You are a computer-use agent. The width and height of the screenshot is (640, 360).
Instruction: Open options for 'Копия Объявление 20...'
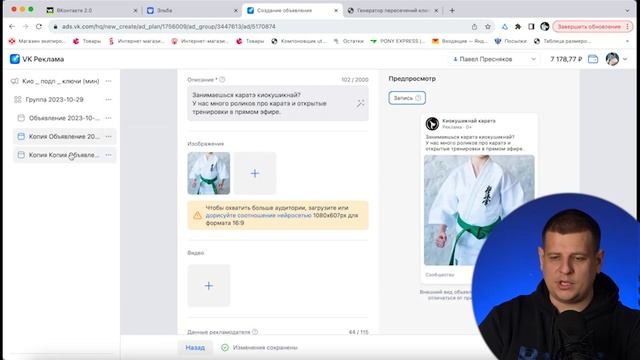(x=109, y=136)
